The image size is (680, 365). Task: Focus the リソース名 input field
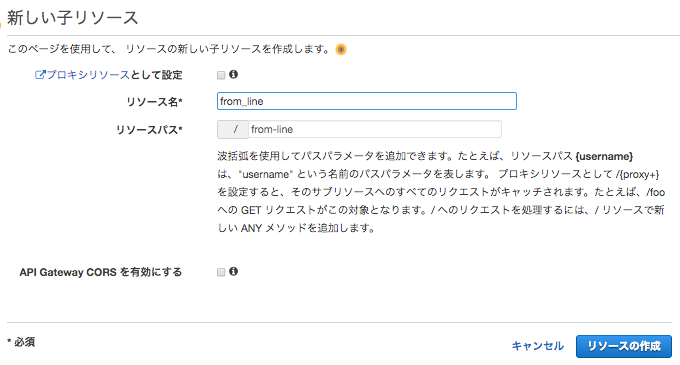click(366, 101)
